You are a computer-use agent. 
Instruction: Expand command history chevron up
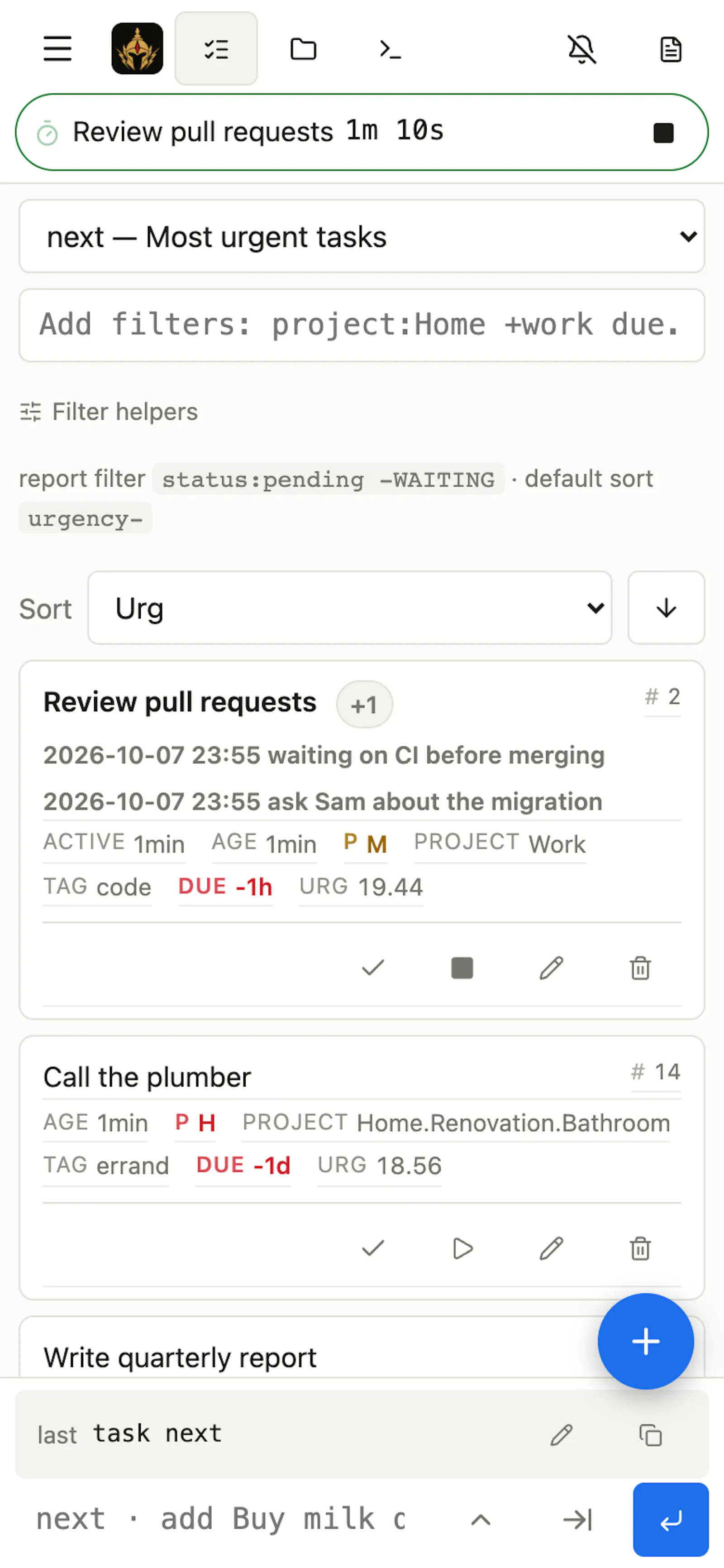click(481, 1520)
